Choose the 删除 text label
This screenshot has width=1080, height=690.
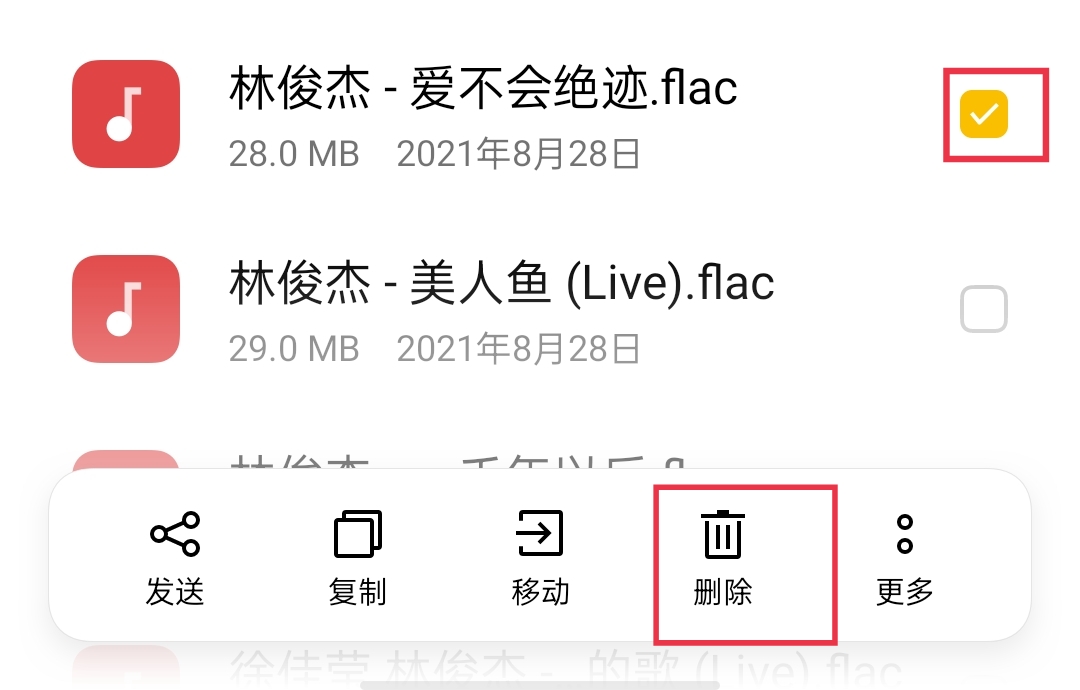click(723, 592)
